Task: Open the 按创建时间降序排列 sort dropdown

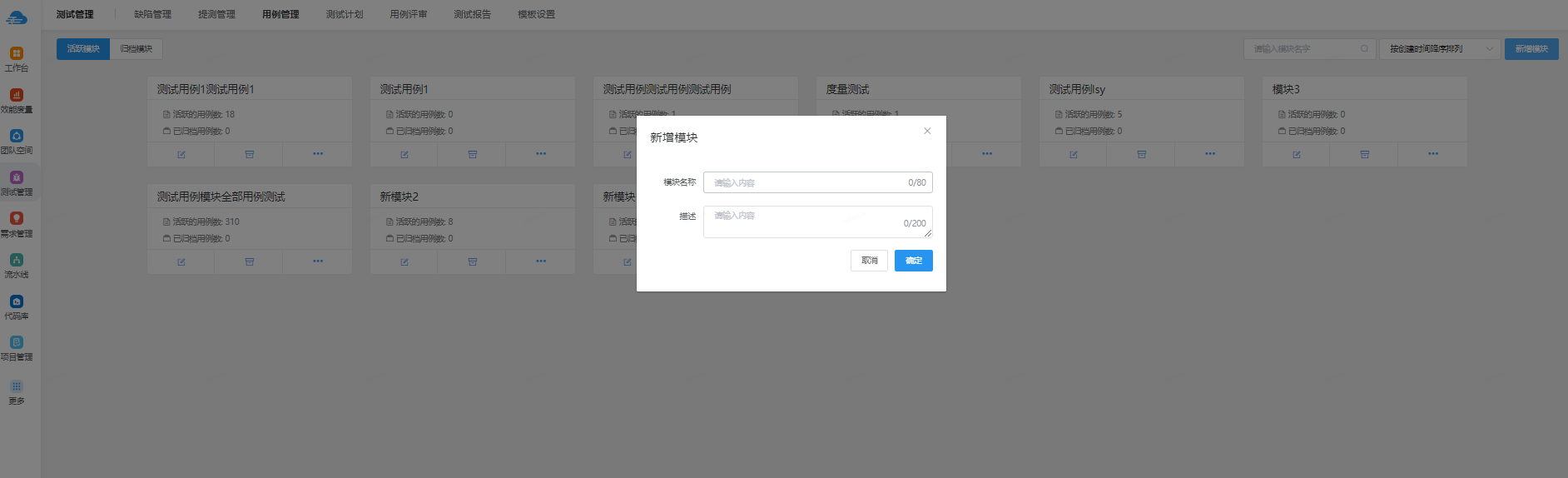Action: point(1440,49)
